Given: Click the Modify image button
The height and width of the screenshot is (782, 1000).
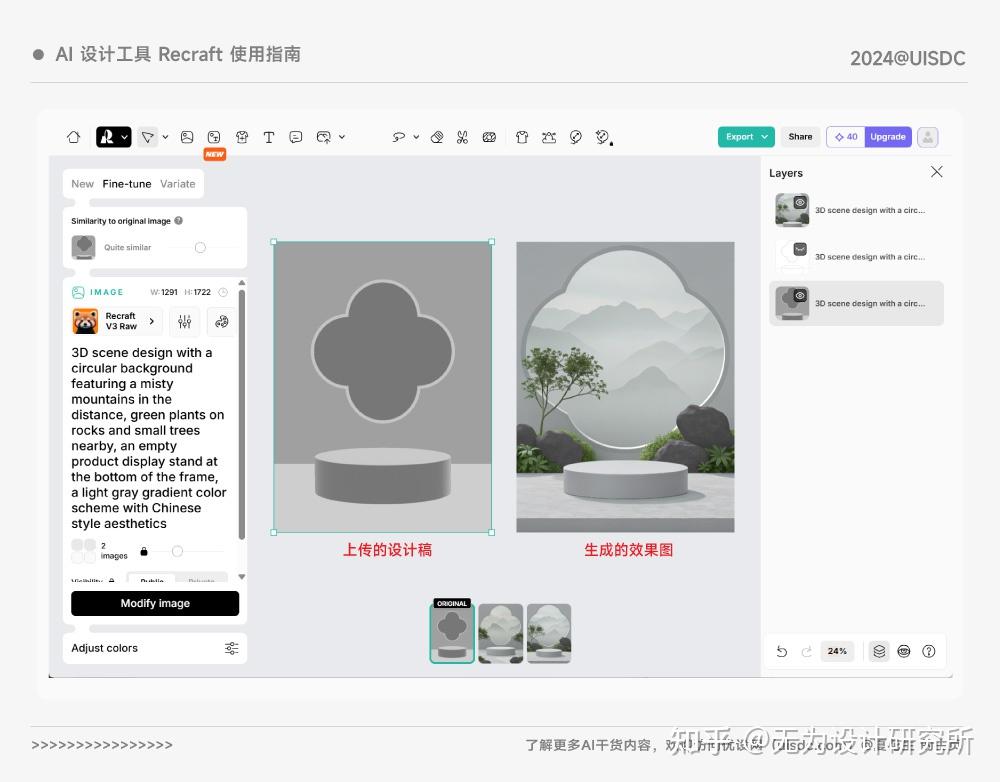Looking at the screenshot, I should 155,603.
